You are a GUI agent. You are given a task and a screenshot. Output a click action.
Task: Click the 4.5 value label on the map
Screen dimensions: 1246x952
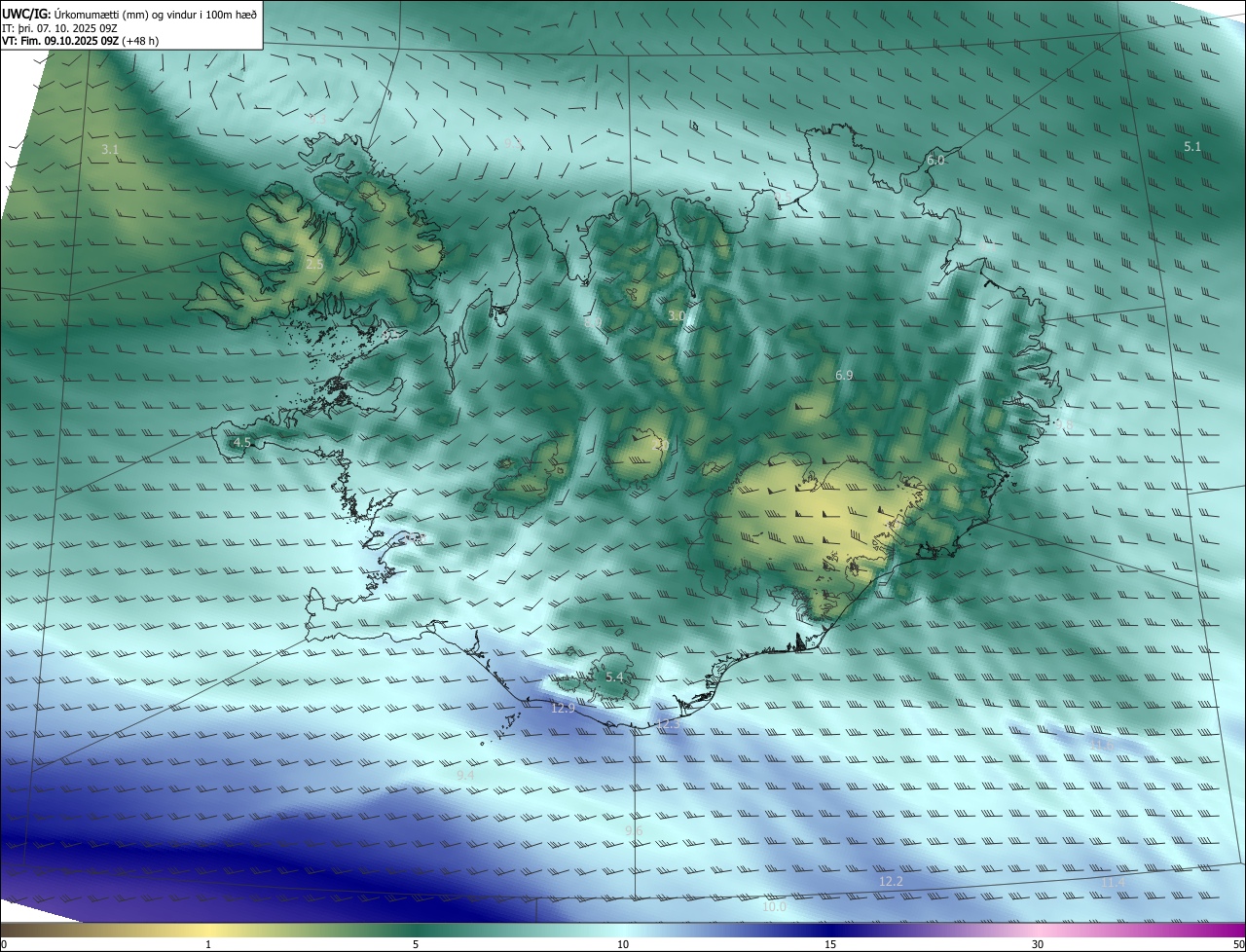(x=242, y=442)
